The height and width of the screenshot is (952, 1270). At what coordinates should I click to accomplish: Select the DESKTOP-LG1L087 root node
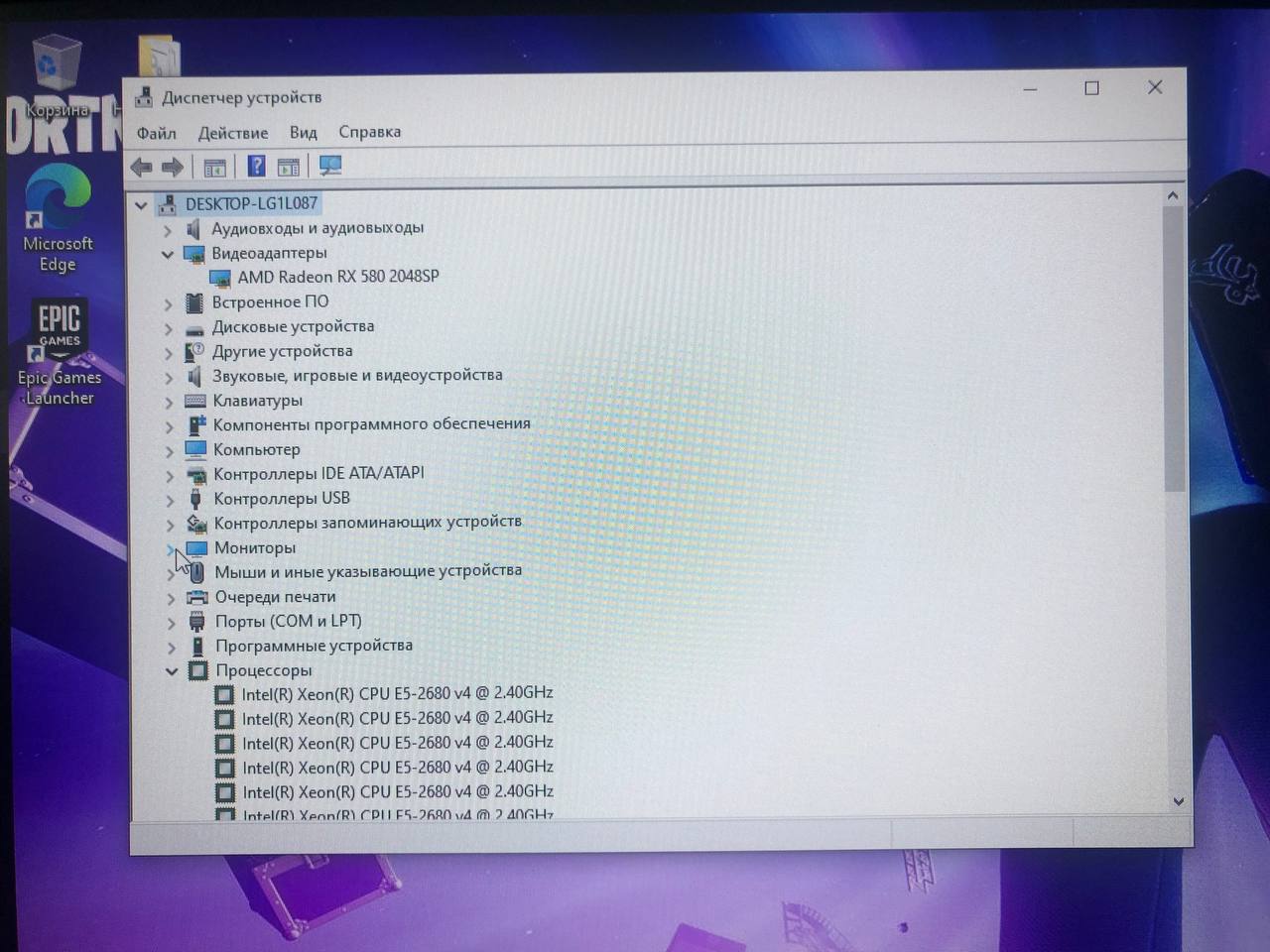coord(251,203)
